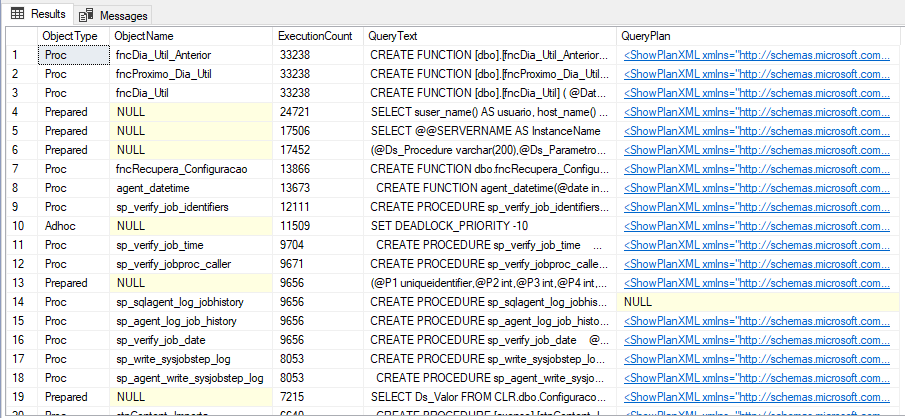Select row 10 using its row number header
Viewport: 905px width, 418px height.
point(18,225)
